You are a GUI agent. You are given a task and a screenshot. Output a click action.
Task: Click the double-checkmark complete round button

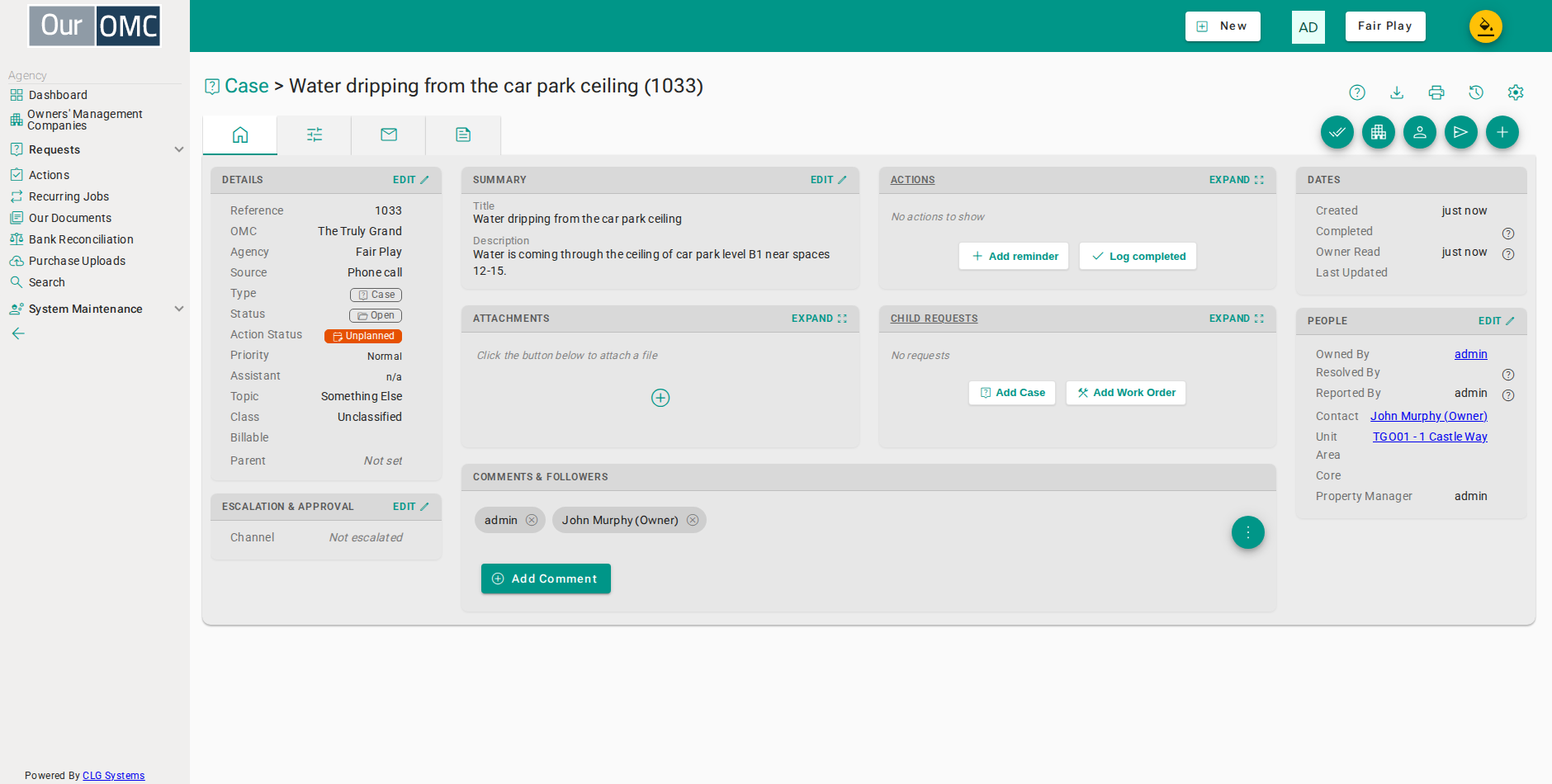pos(1337,132)
